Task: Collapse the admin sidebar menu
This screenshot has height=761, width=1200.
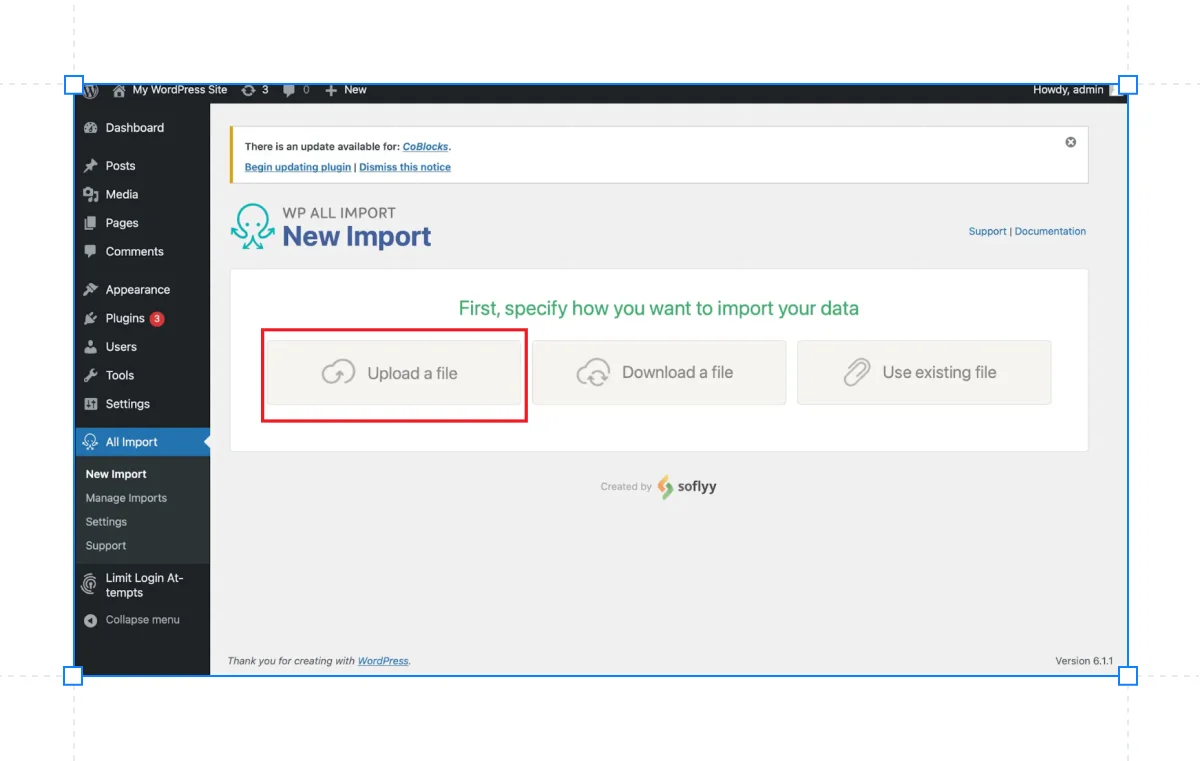Action: (143, 620)
